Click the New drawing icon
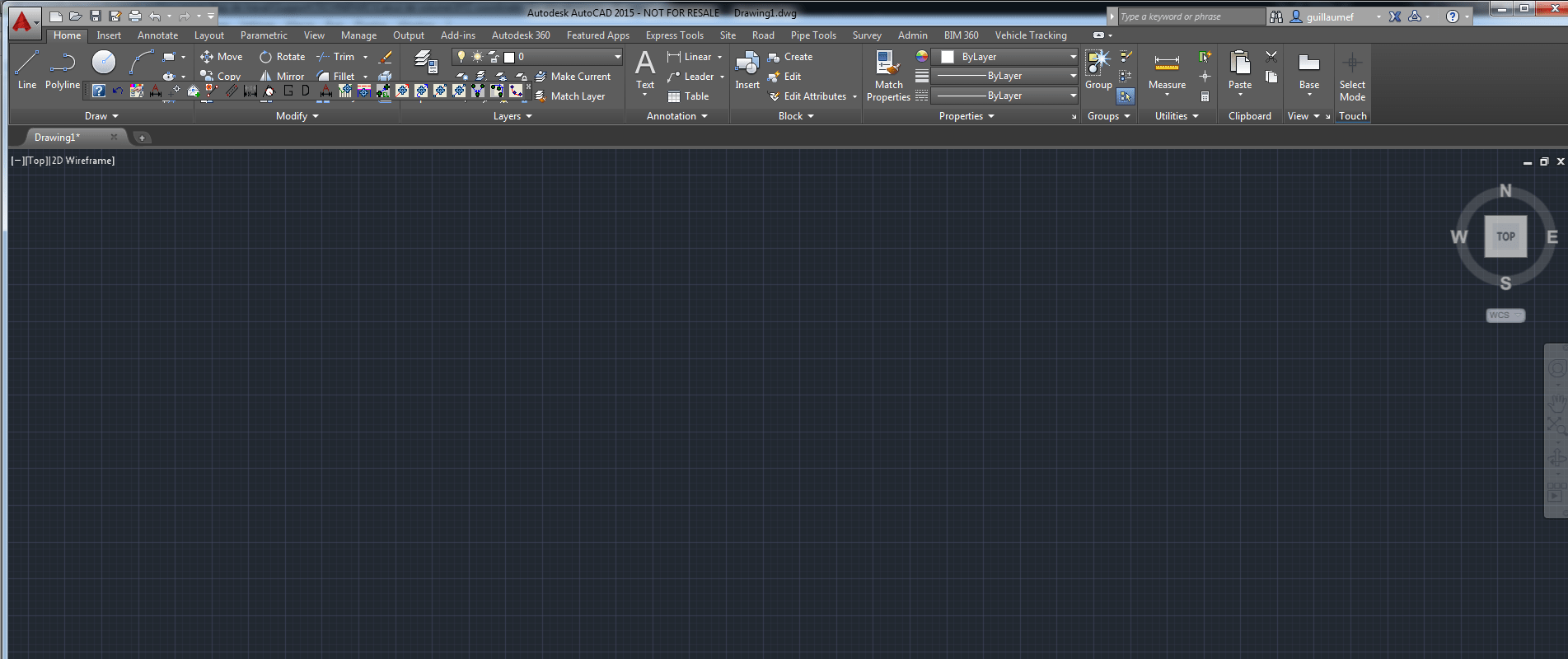1568x659 pixels. pos(55,16)
